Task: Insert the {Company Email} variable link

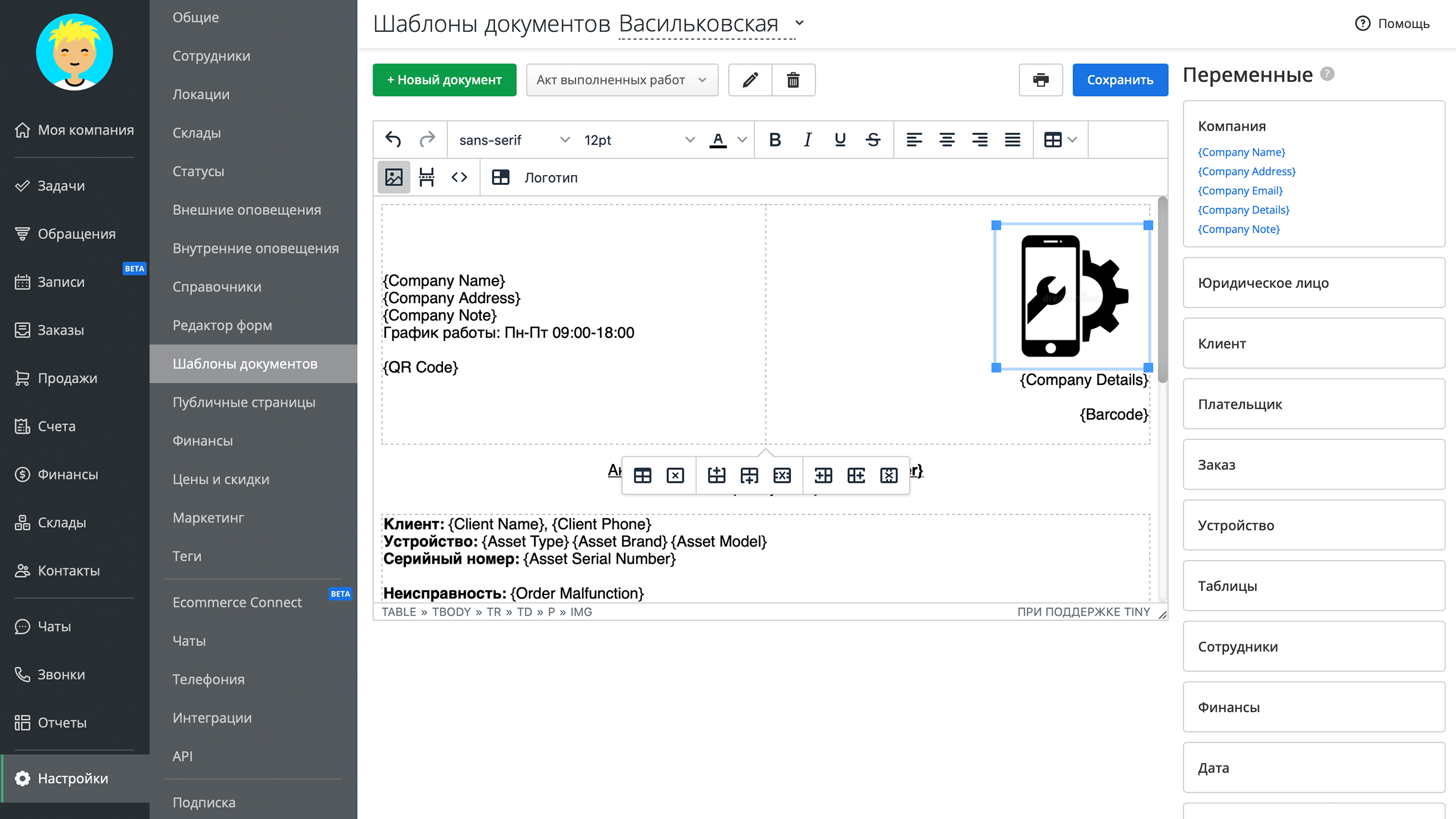Action: (1240, 191)
